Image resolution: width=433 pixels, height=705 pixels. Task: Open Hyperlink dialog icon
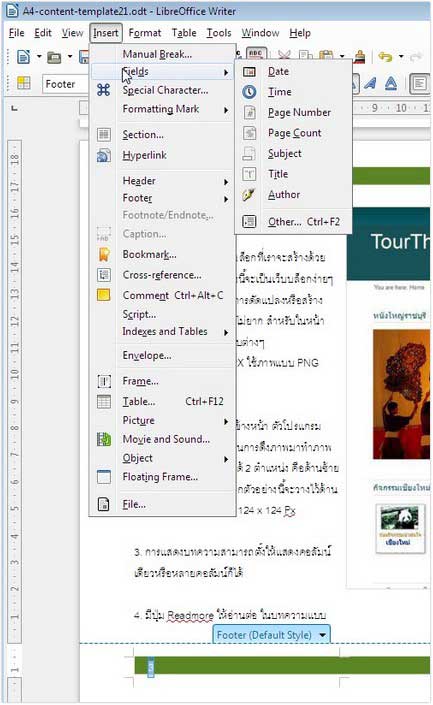click(x=103, y=156)
